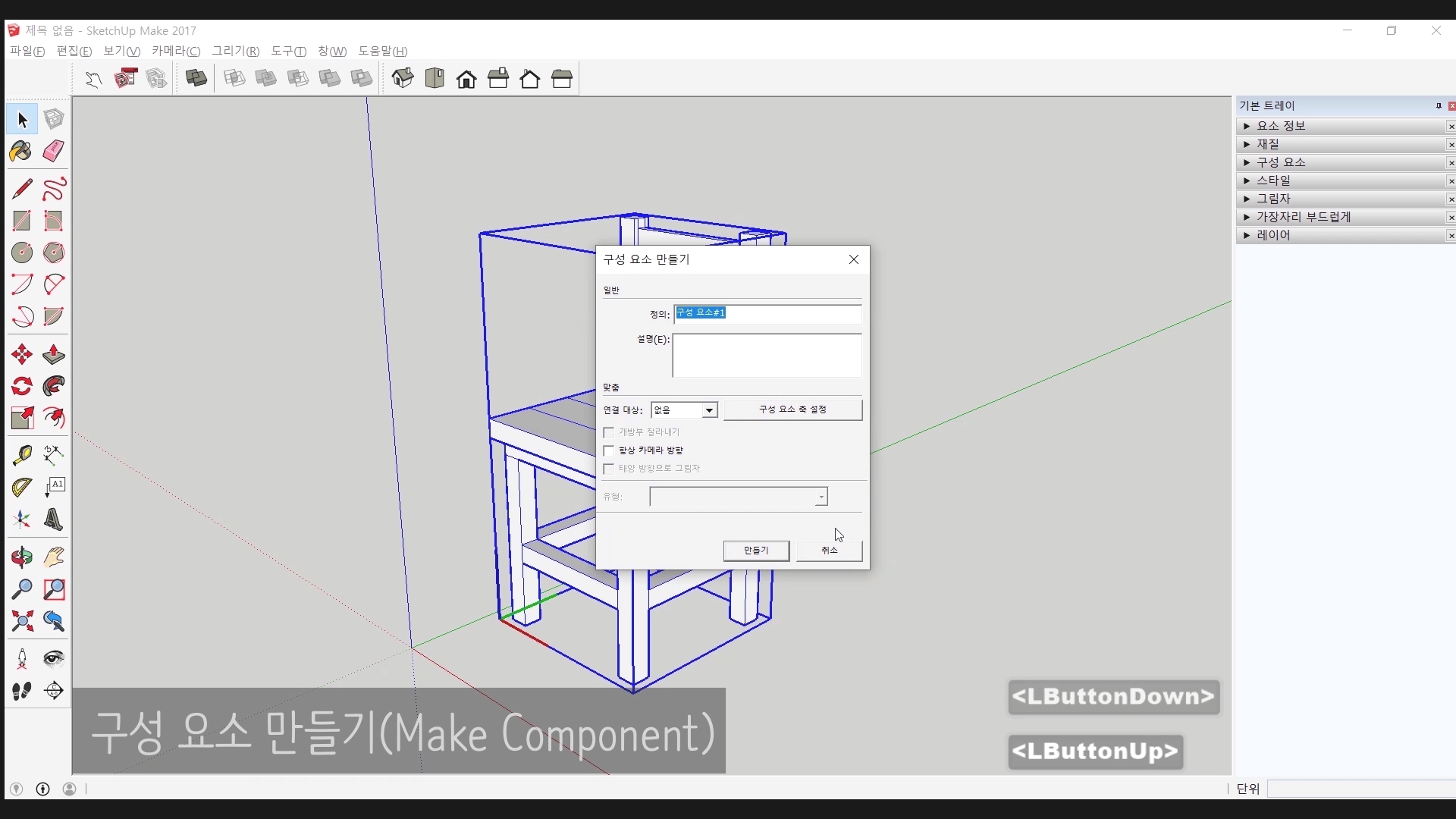Choose the Tape Measure tool
Screen dimensions: 1456x819
click(21, 455)
